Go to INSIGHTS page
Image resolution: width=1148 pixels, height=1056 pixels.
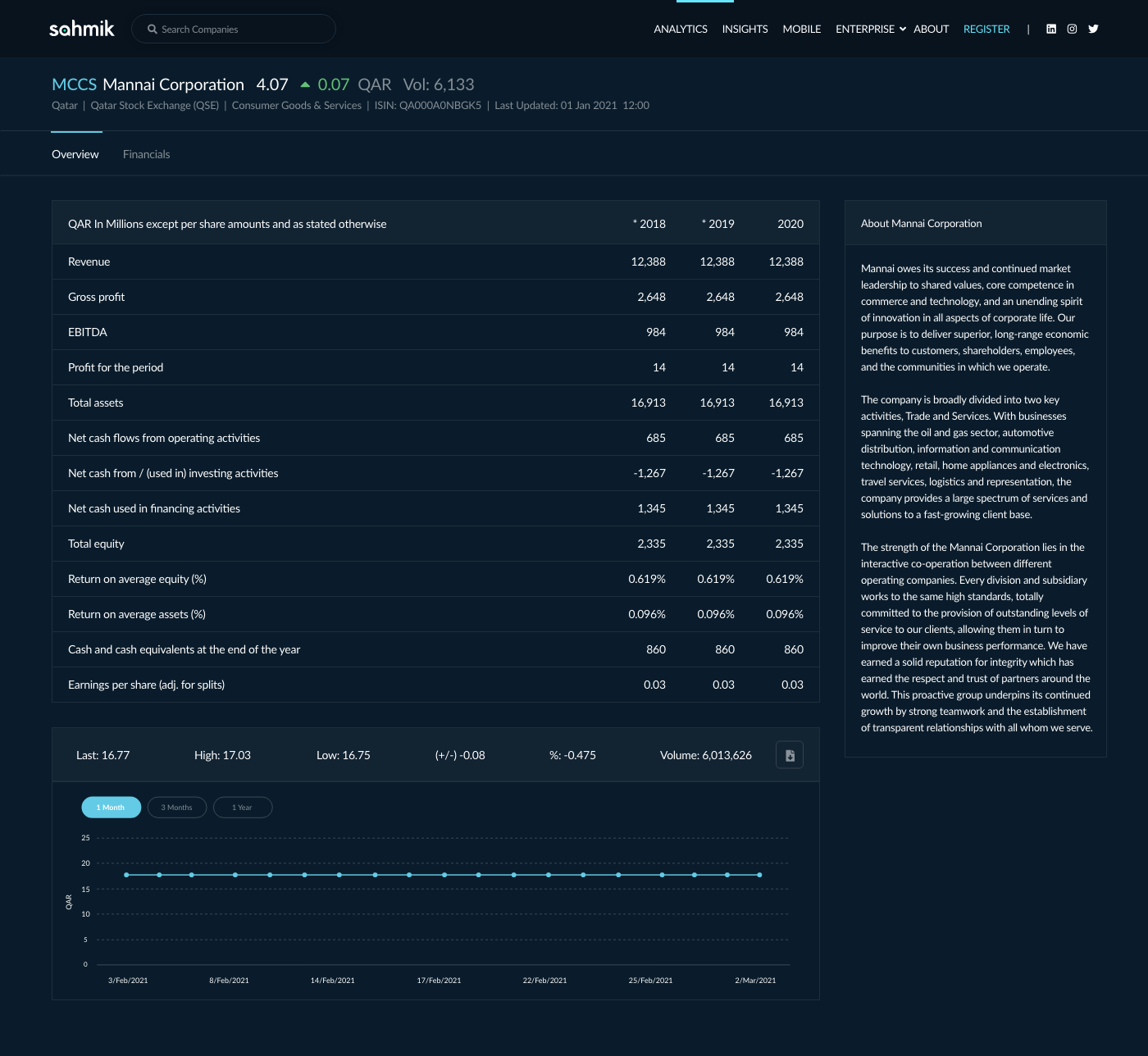point(745,29)
